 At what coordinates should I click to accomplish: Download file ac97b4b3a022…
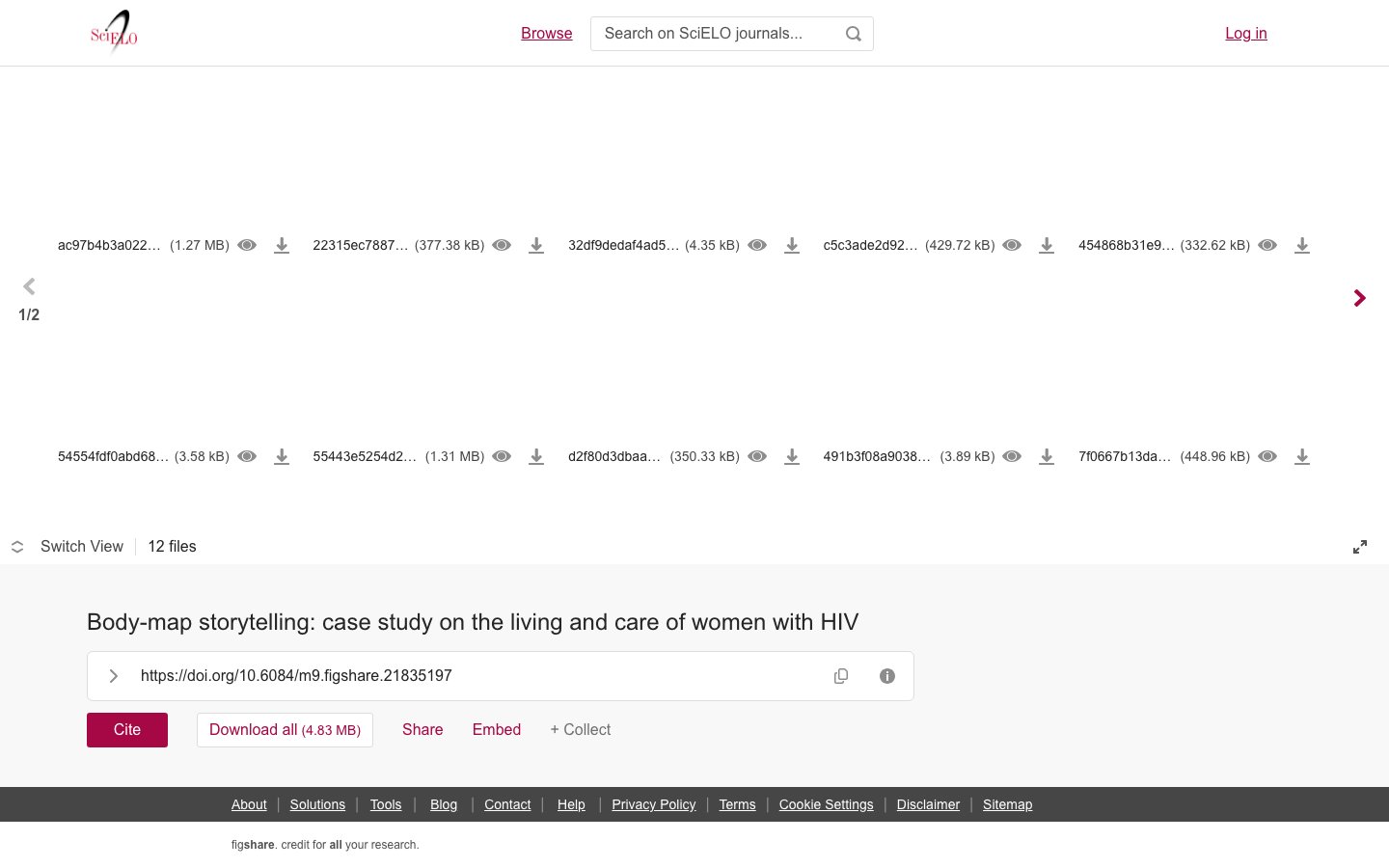[282, 245]
